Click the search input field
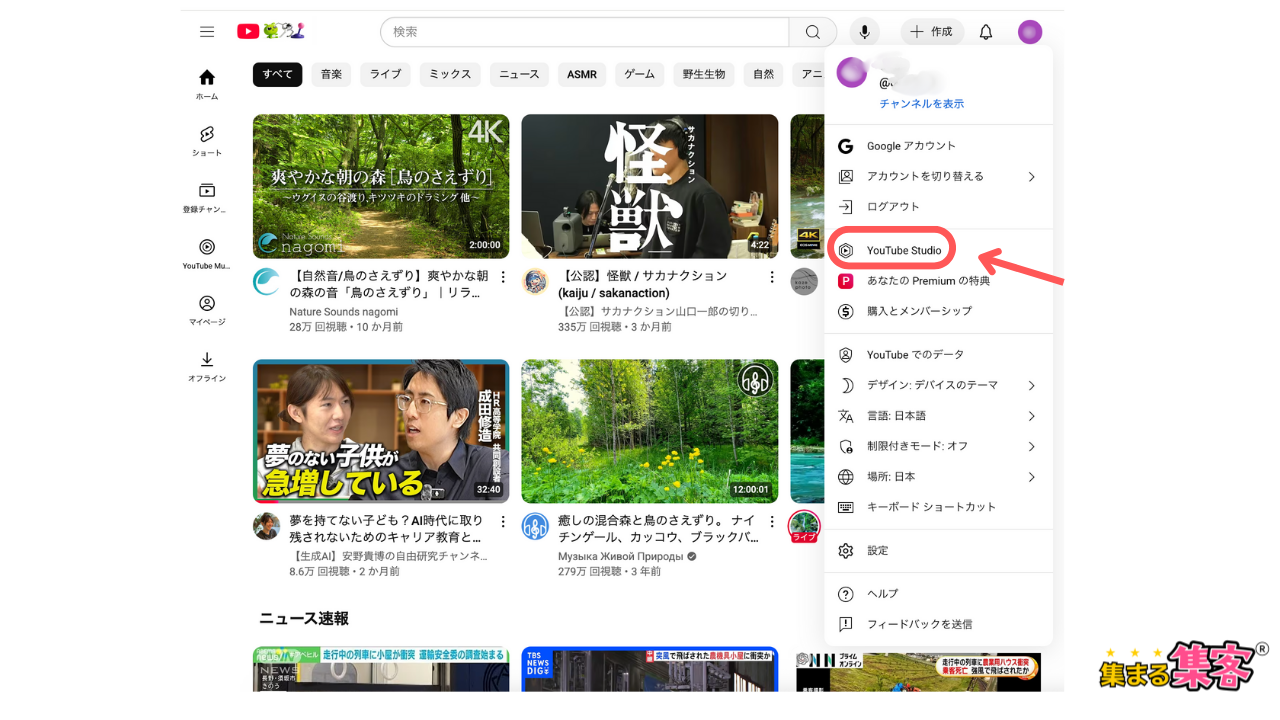The height and width of the screenshot is (720, 1280). 585,32
